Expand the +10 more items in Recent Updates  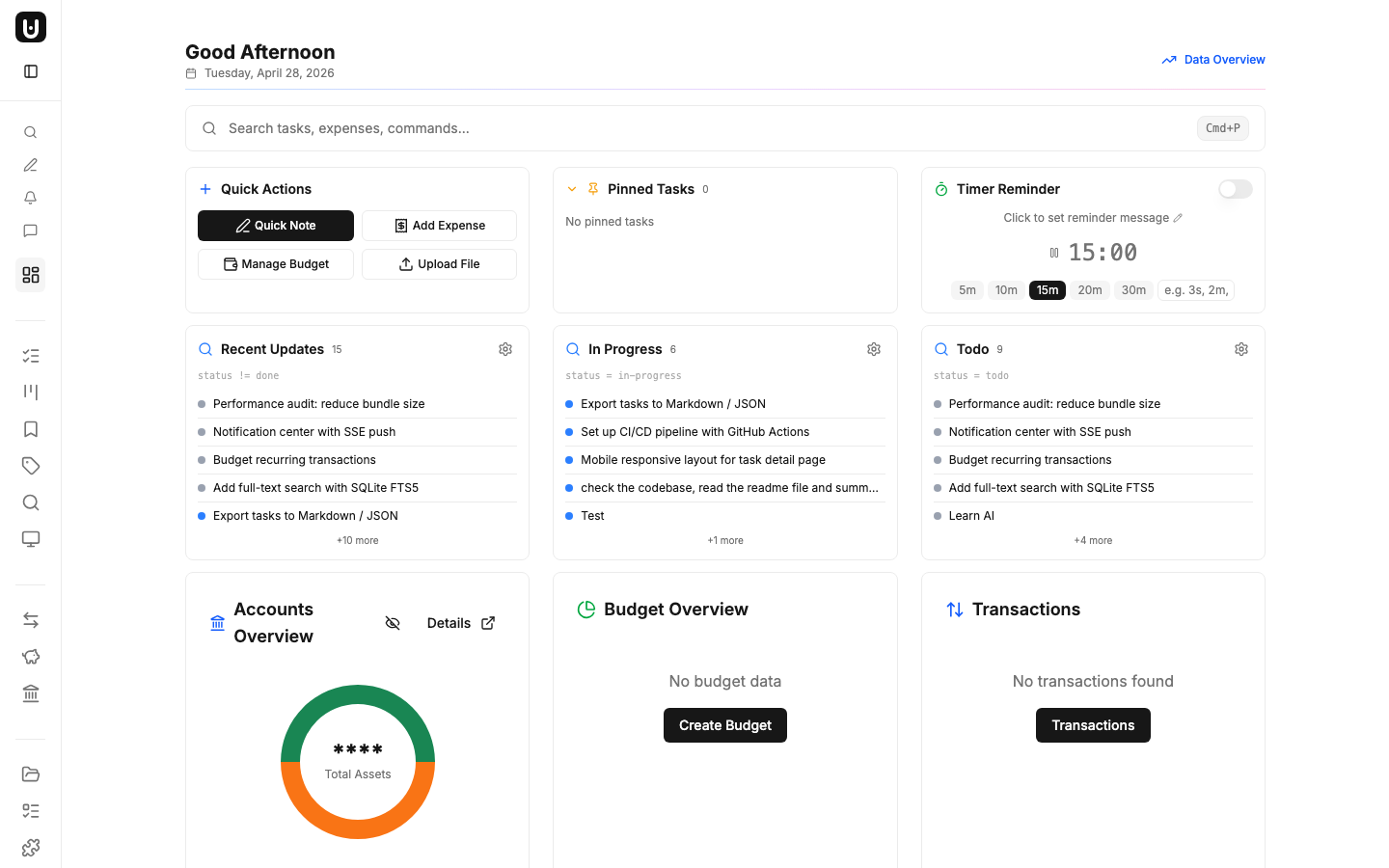(357, 540)
